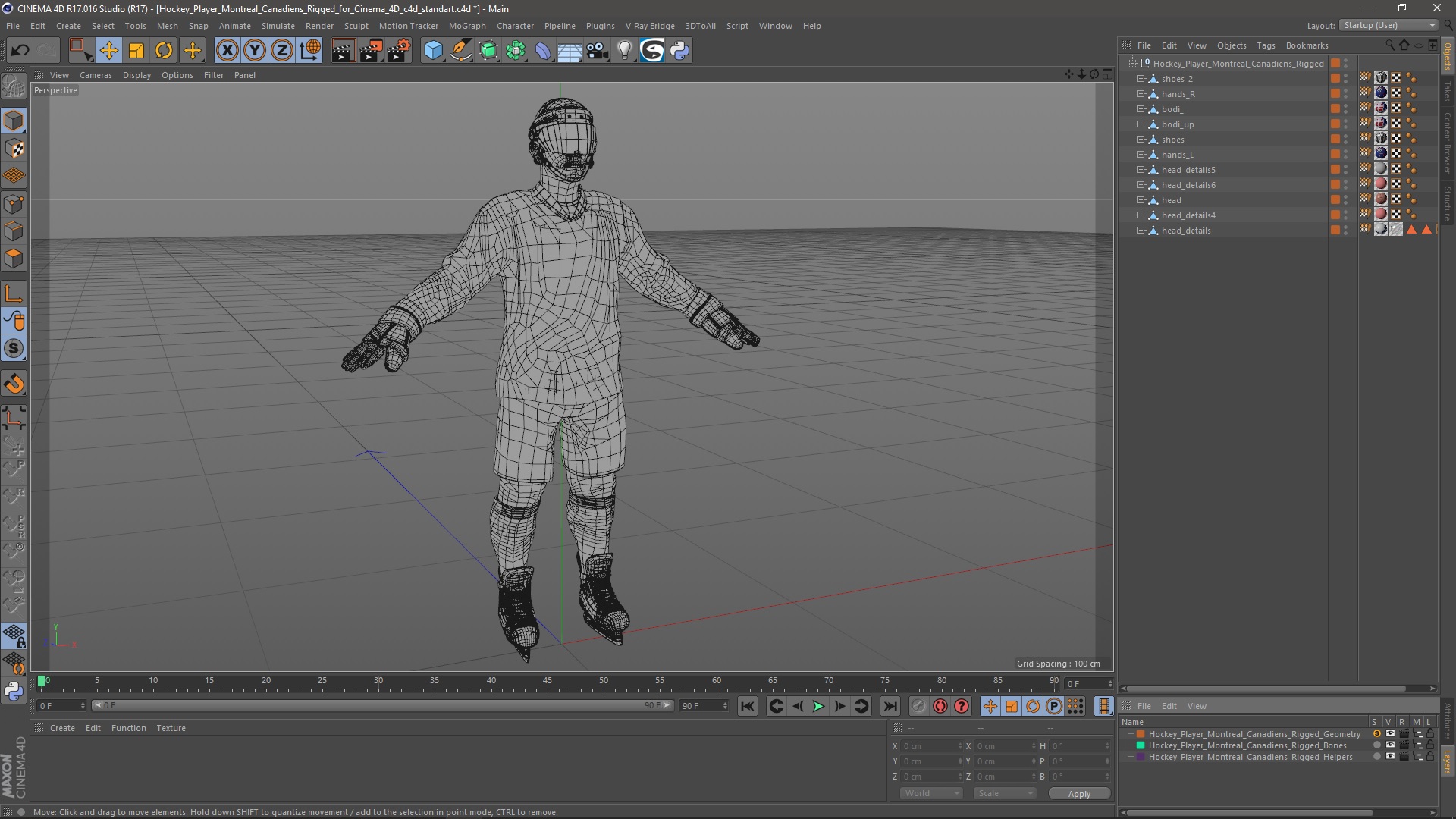
Task: Click the end frame 90 F field
Action: pyautogui.click(x=703, y=706)
